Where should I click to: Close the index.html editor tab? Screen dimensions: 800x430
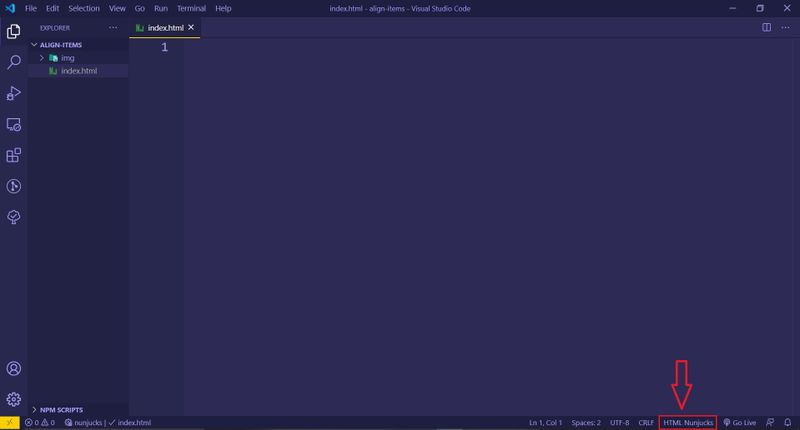(192, 28)
